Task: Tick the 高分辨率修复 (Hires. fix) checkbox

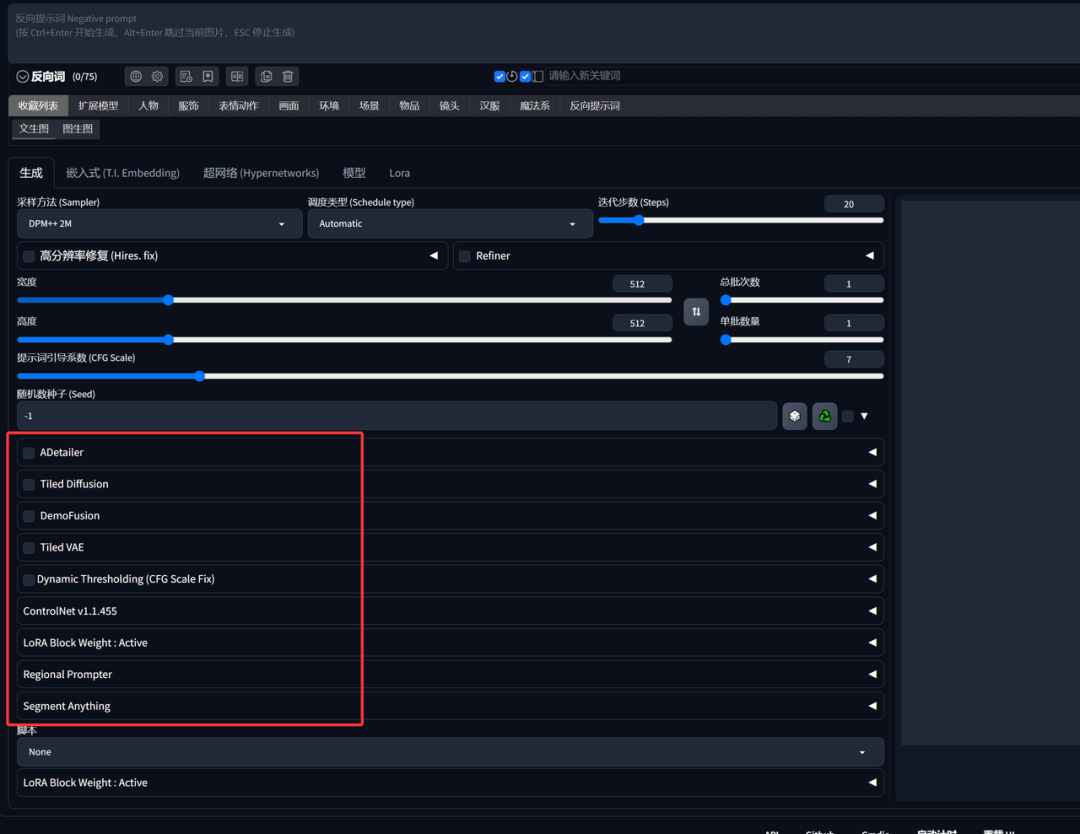Action: [x=29, y=257]
